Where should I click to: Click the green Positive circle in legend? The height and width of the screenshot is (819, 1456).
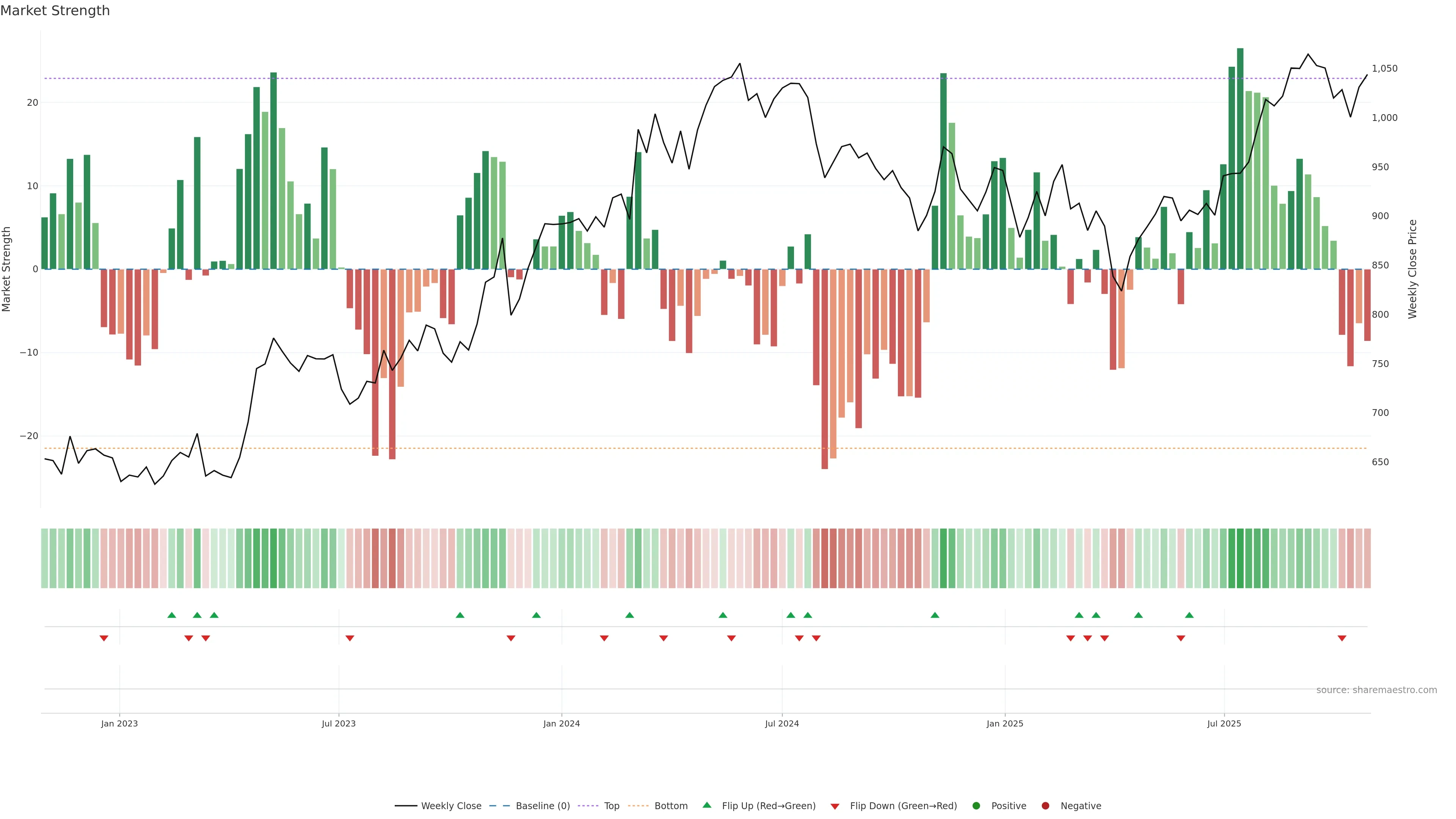(976, 805)
